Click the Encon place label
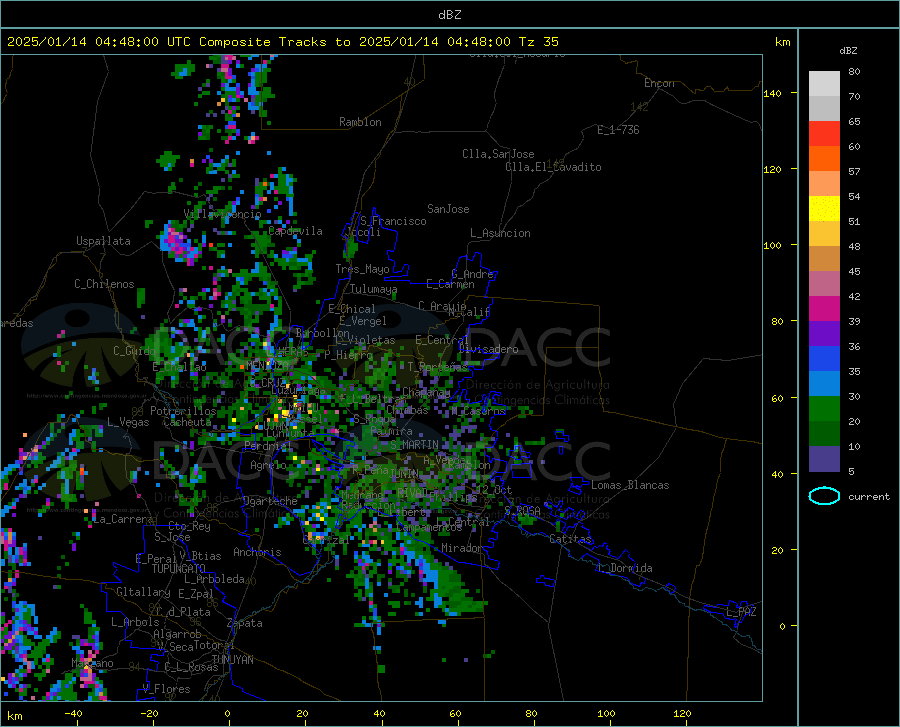The image size is (900, 727). click(659, 83)
